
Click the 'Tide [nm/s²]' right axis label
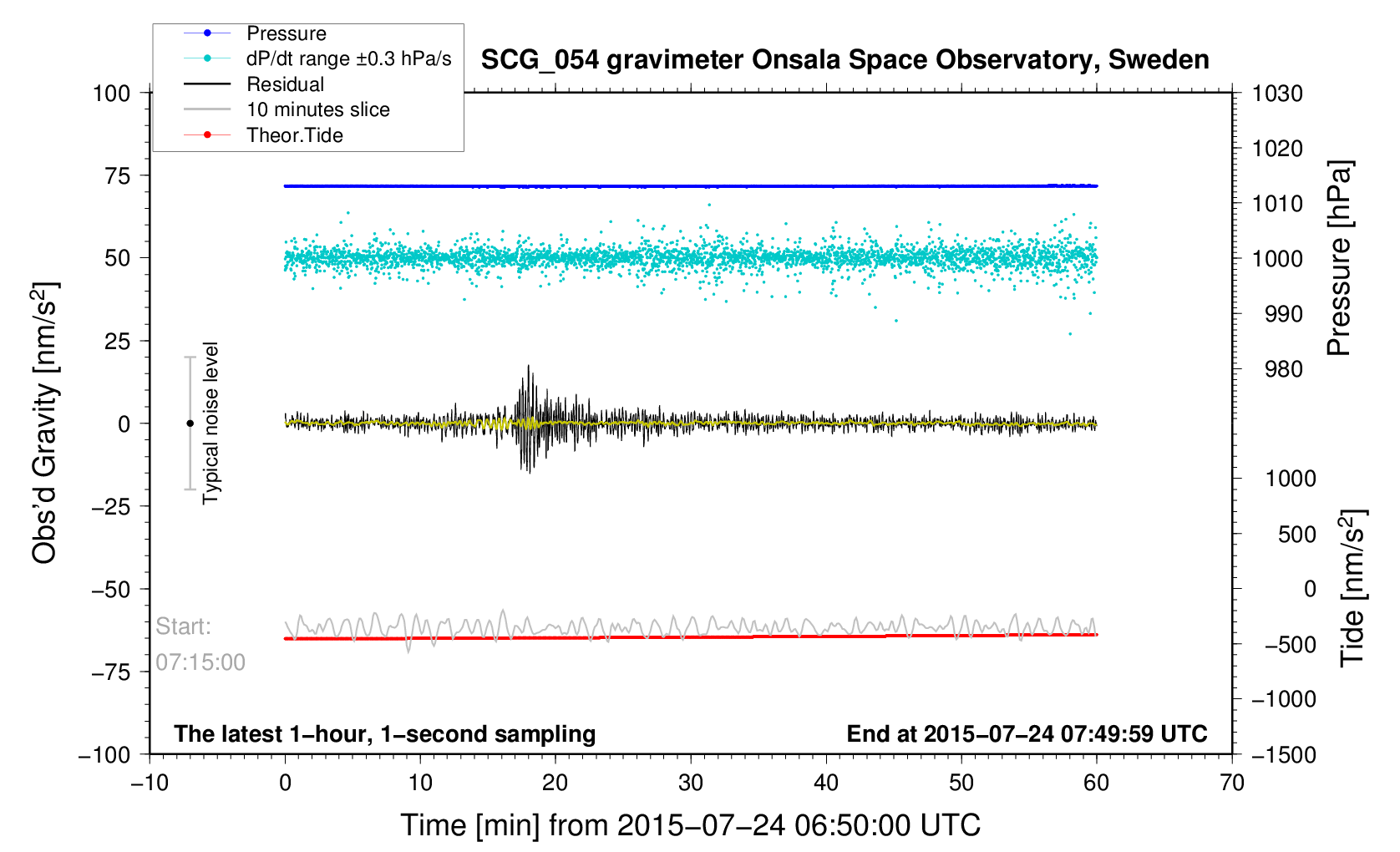[1352, 587]
